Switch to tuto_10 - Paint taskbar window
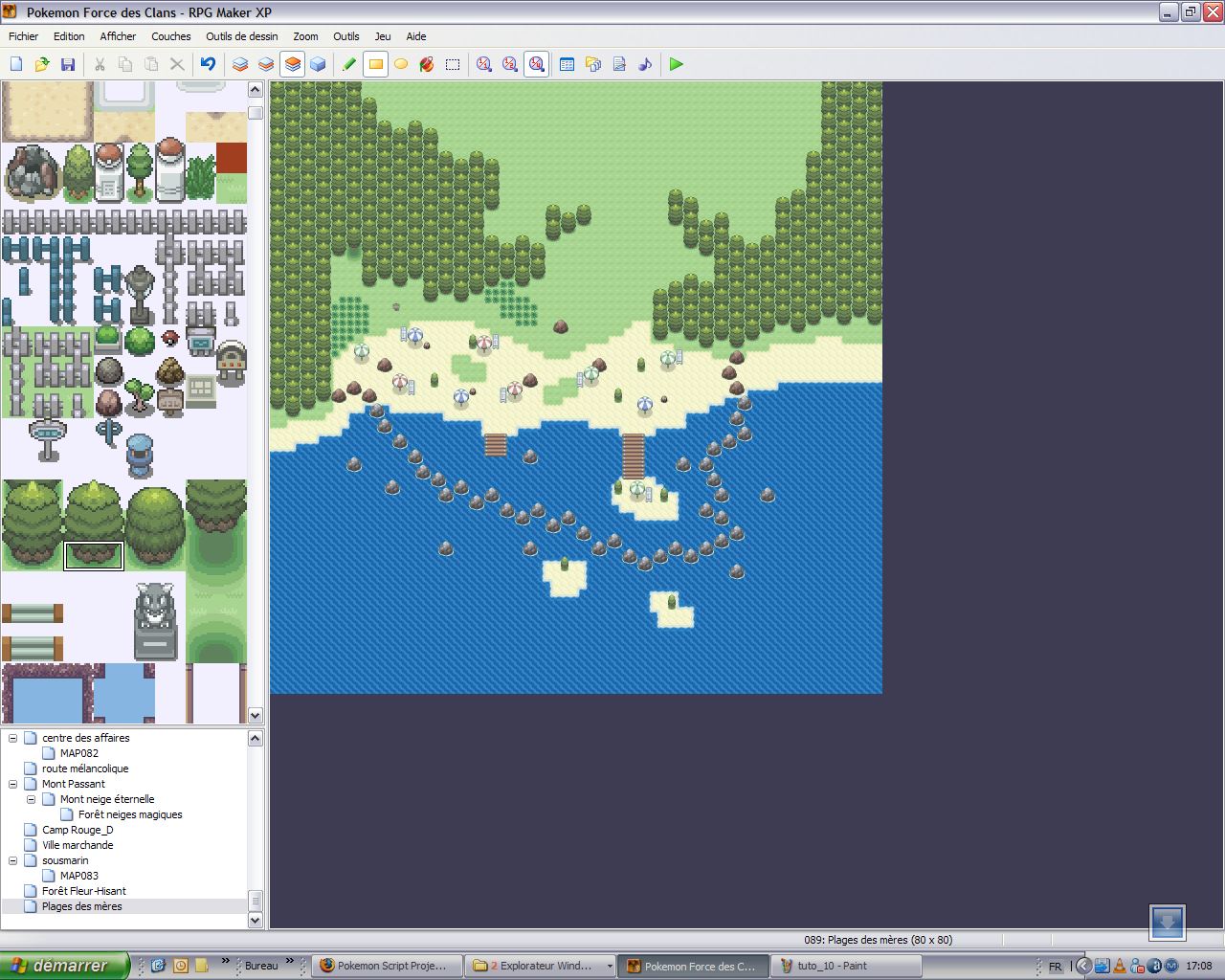The width and height of the screenshot is (1225, 980). pos(848,966)
